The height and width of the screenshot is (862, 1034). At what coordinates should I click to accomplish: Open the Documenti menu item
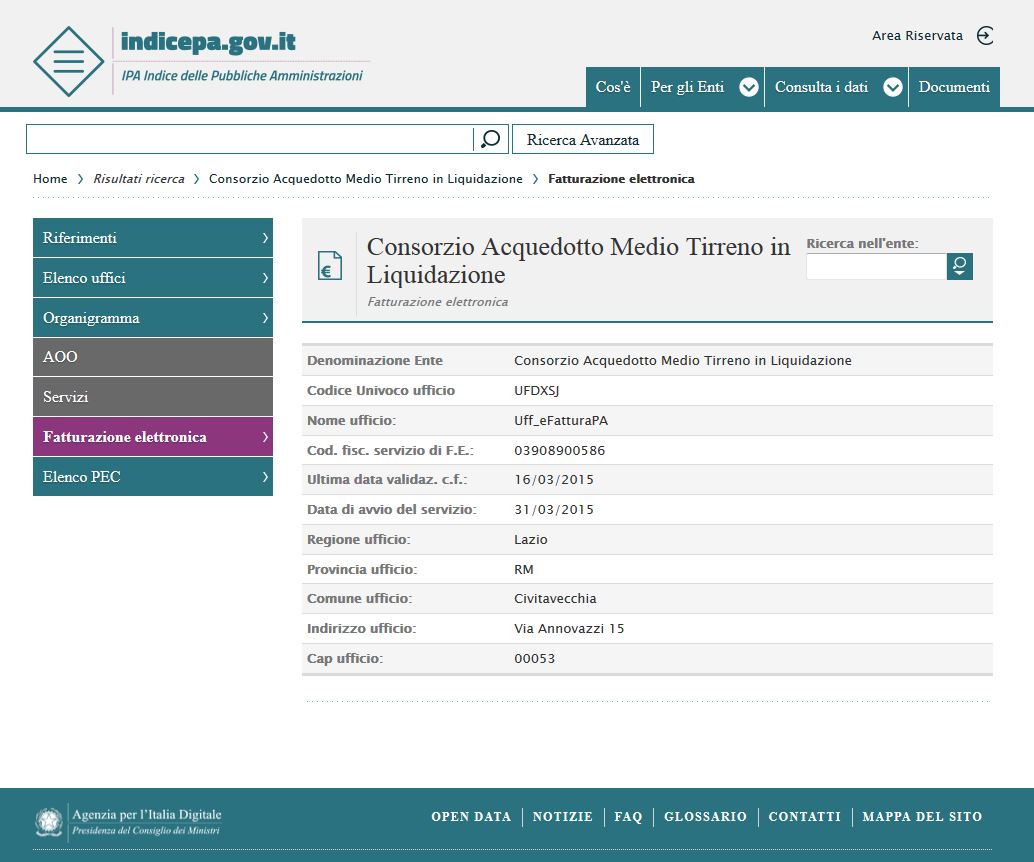click(954, 87)
